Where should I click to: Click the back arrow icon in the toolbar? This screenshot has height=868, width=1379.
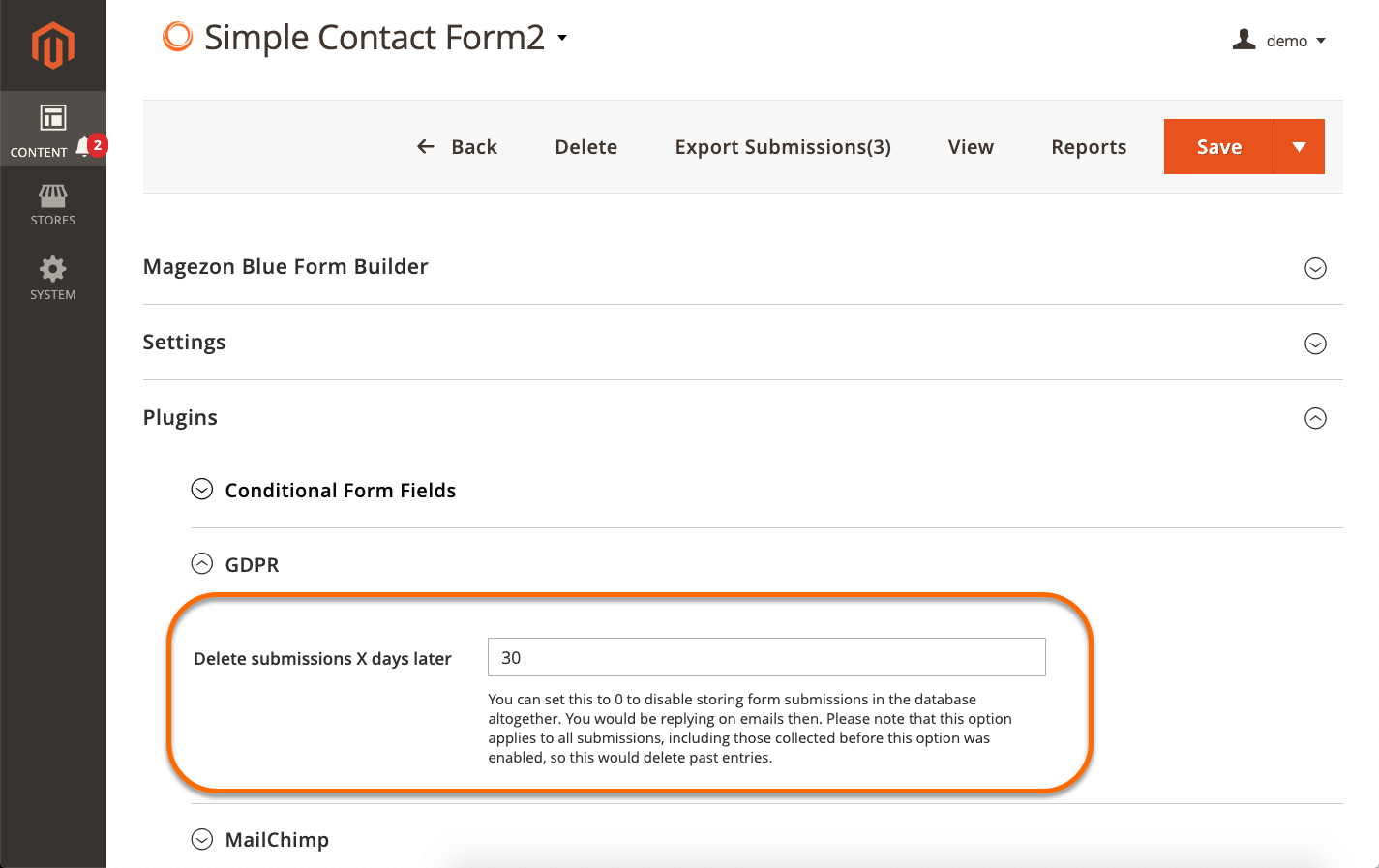click(x=425, y=146)
